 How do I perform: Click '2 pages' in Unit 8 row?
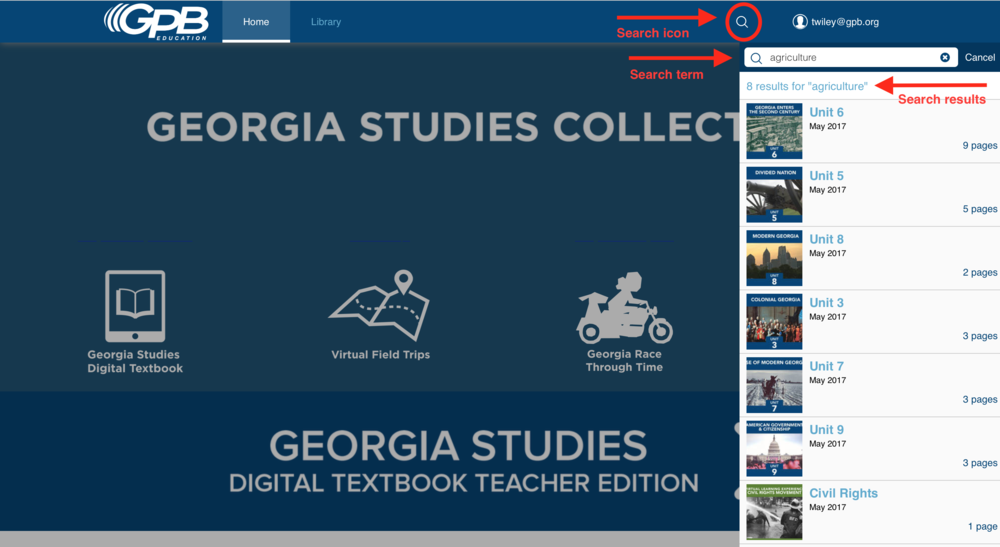pos(980,272)
